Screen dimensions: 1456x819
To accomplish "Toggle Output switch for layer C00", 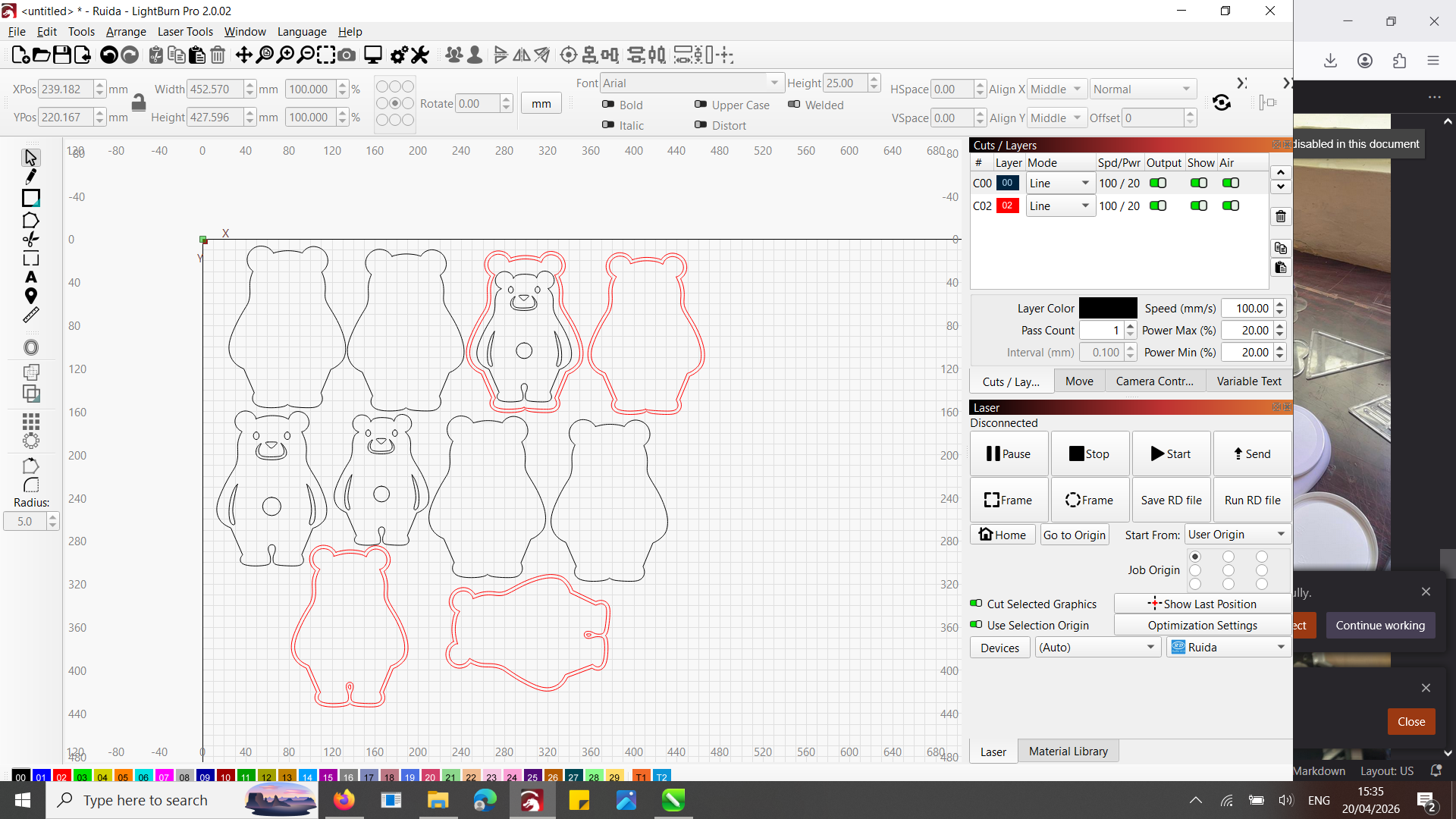I will tap(1158, 184).
